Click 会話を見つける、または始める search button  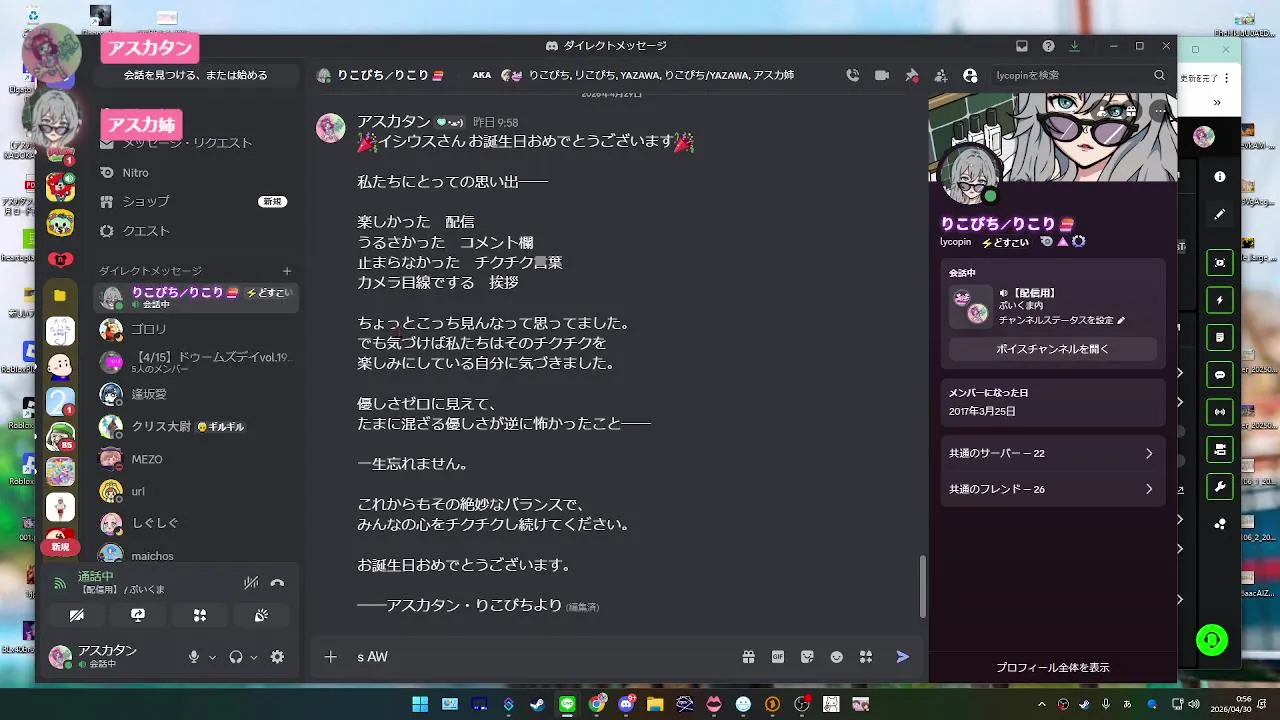tap(196, 75)
